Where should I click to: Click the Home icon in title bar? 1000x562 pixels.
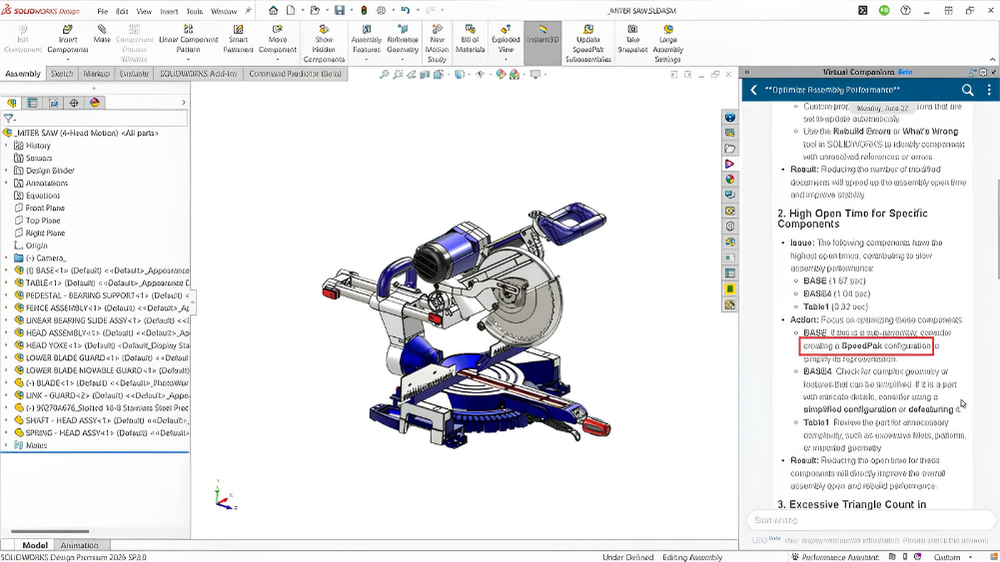(273, 10)
